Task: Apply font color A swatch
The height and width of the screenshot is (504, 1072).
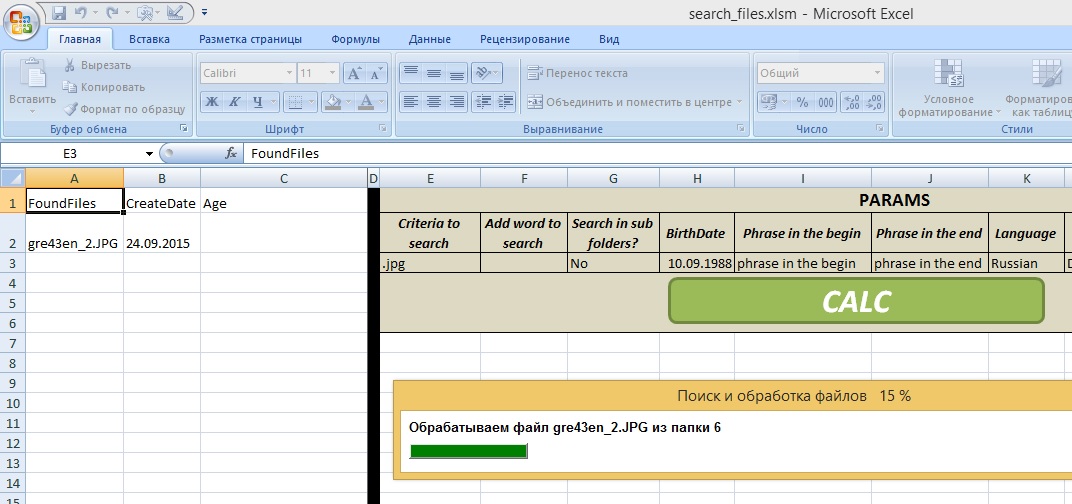Action: (366, 102)
